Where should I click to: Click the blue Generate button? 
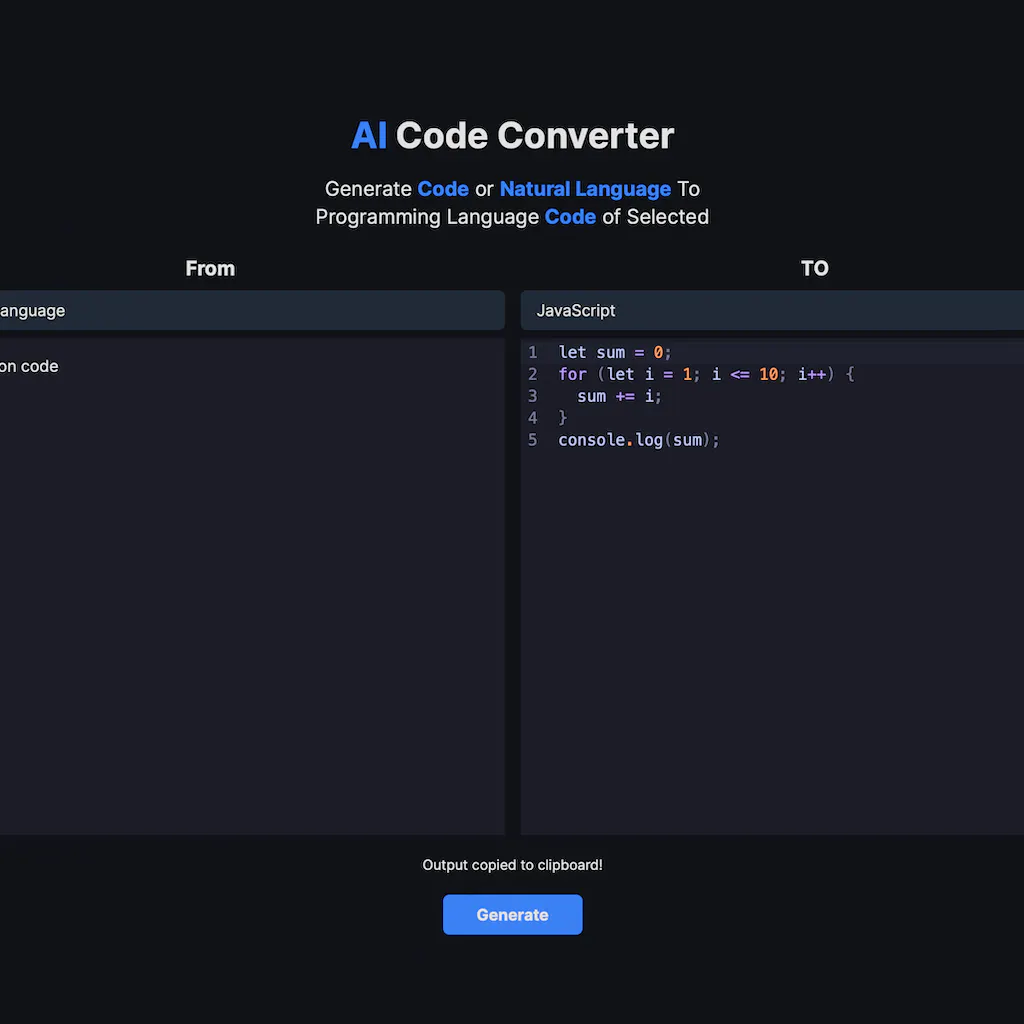(x=512, y=914)
